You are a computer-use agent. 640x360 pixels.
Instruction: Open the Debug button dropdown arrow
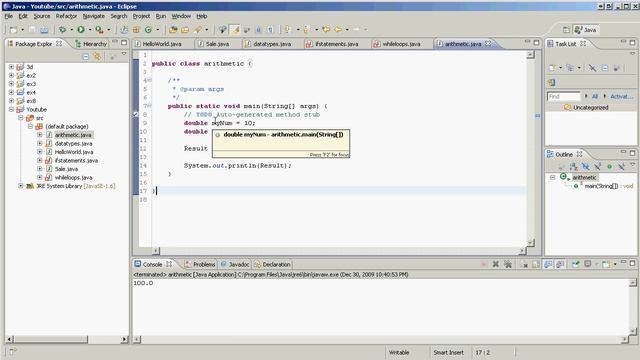(x=71, y=29)
